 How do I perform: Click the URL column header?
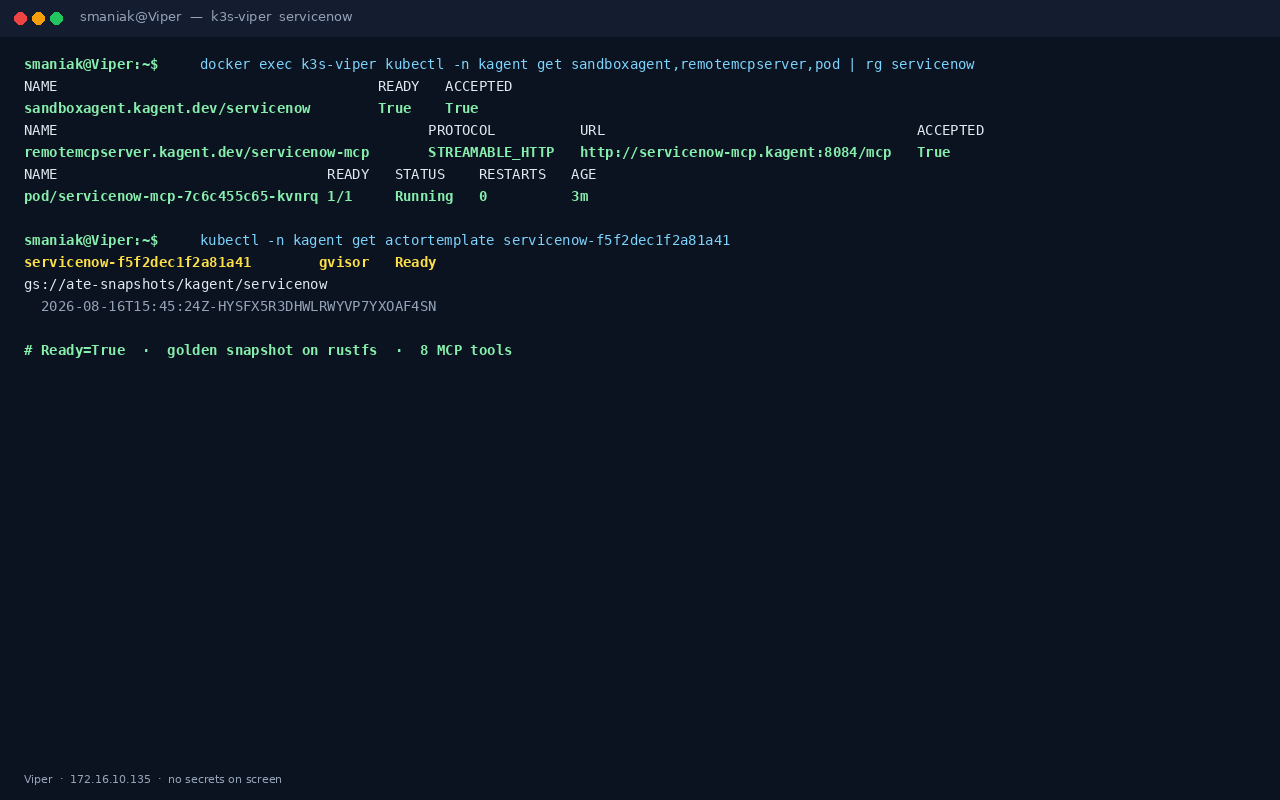[x=593, y=130]
